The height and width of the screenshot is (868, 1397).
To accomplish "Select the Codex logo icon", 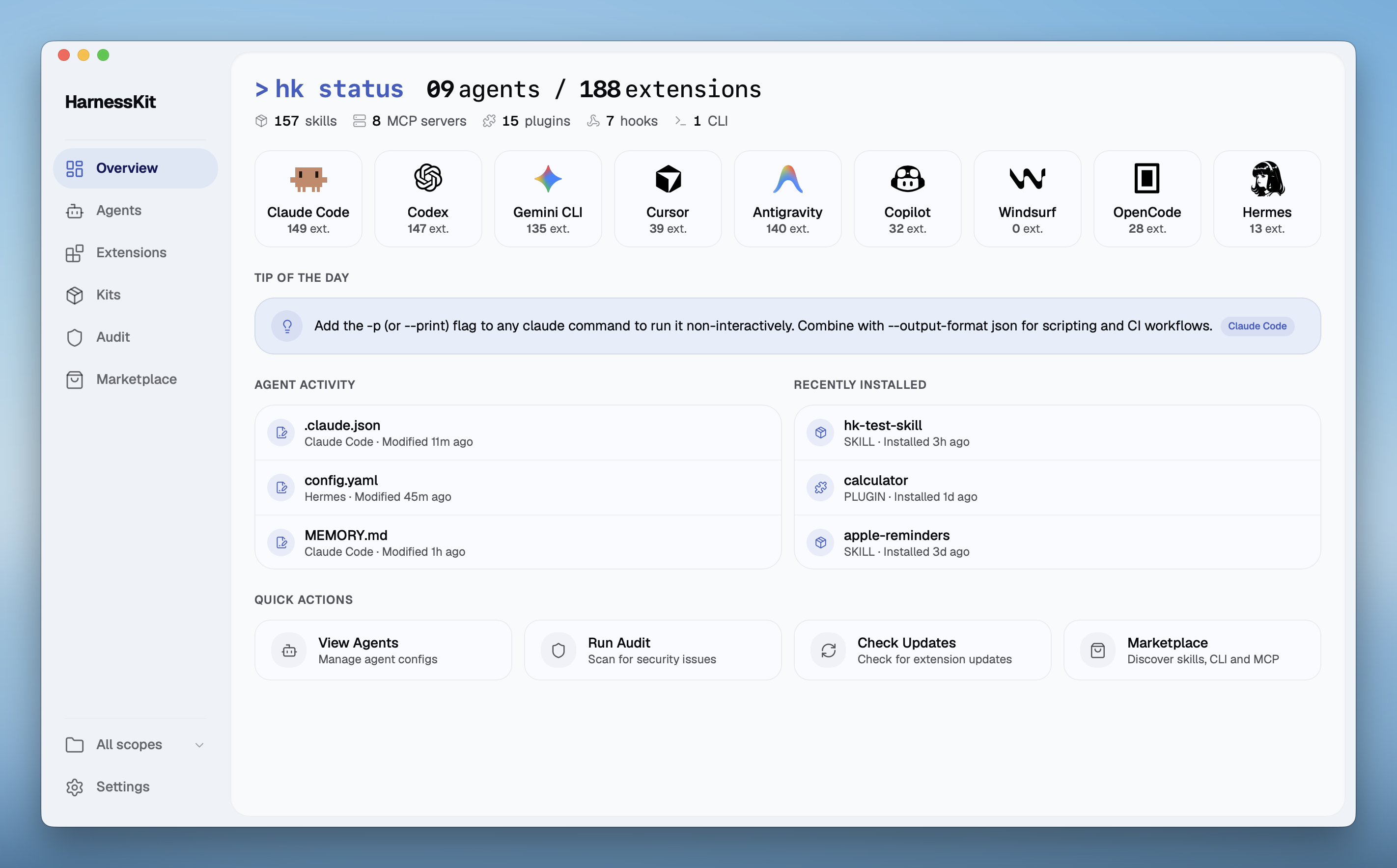I will coord(428,178).
